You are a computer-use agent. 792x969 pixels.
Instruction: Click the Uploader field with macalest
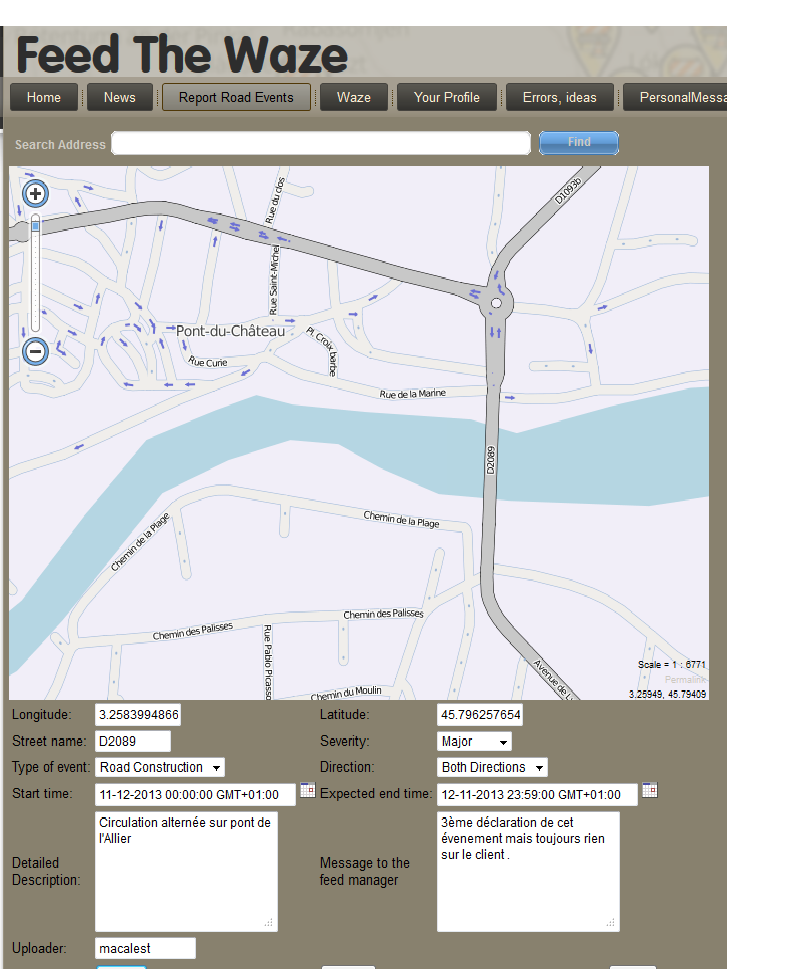click(145, 948)
